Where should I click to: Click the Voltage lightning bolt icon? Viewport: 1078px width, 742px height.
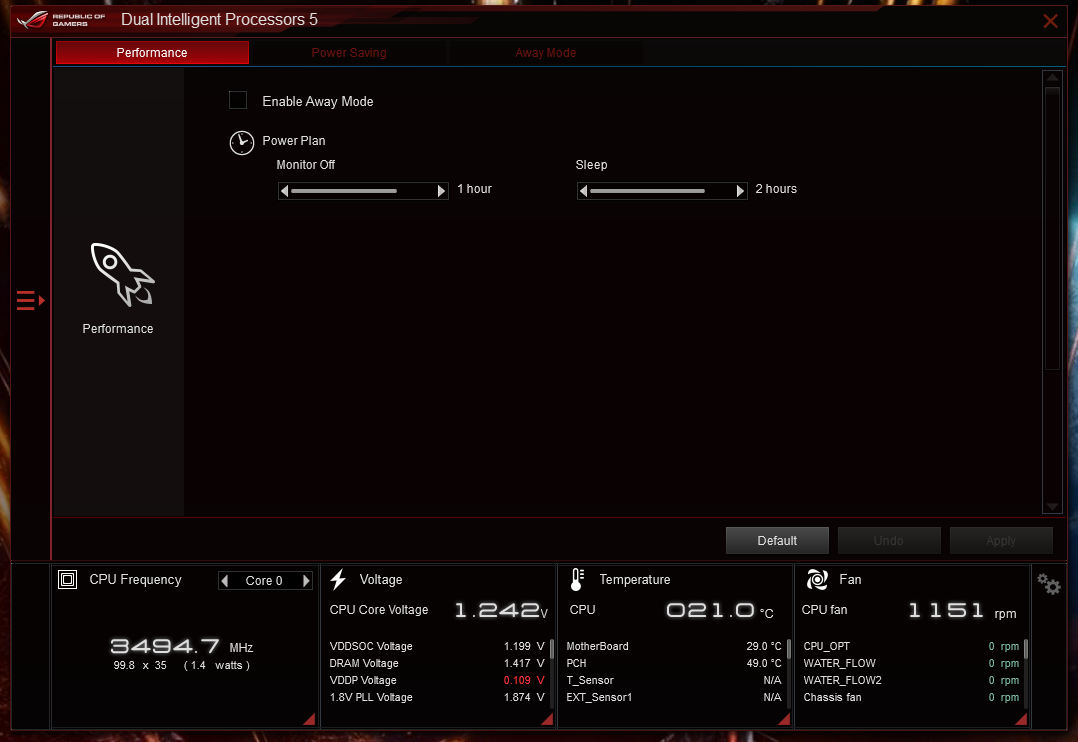pyautogui.click(x=338, y=580)
